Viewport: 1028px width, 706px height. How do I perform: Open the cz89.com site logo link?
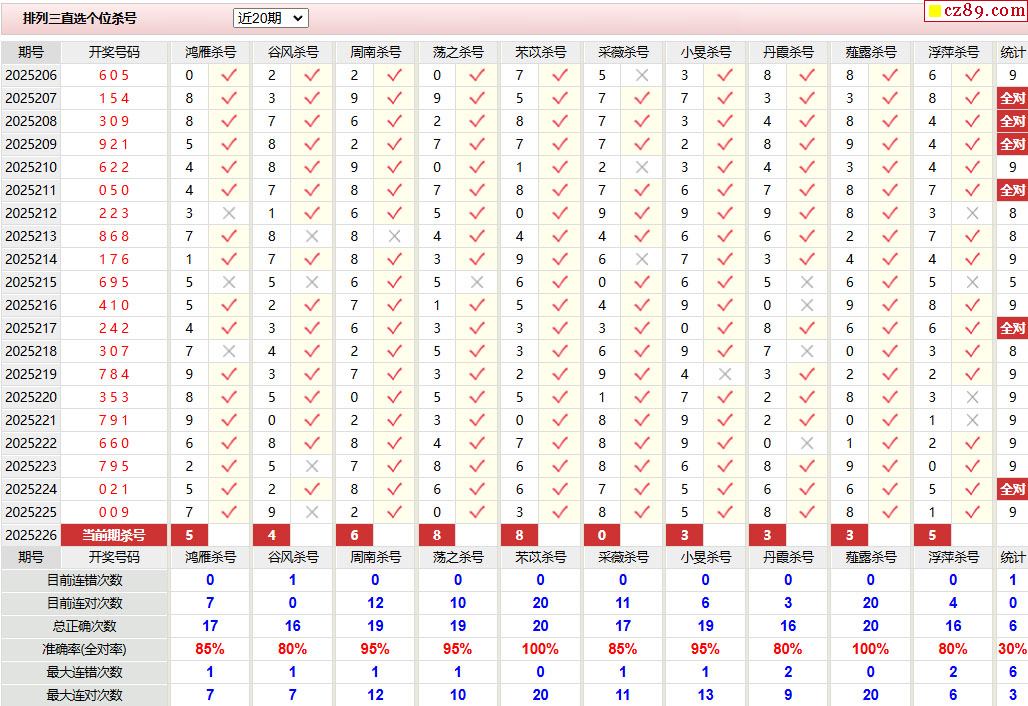click(976, 10)
